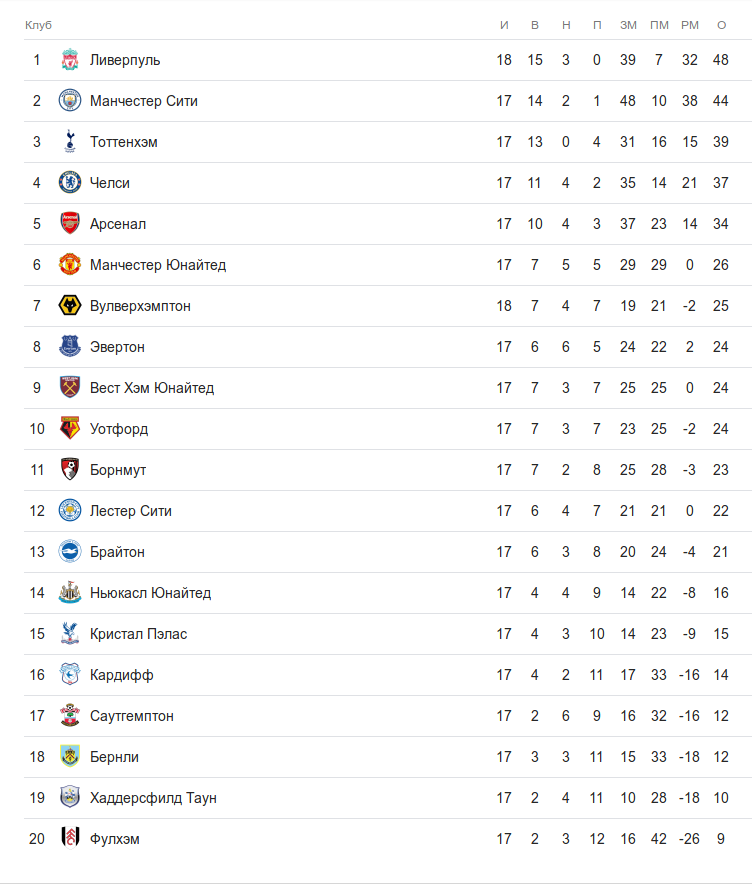Click the Клуб column header
Viewport: 752px width, 884px height.
pyautogui.click(x=38, y=25)
